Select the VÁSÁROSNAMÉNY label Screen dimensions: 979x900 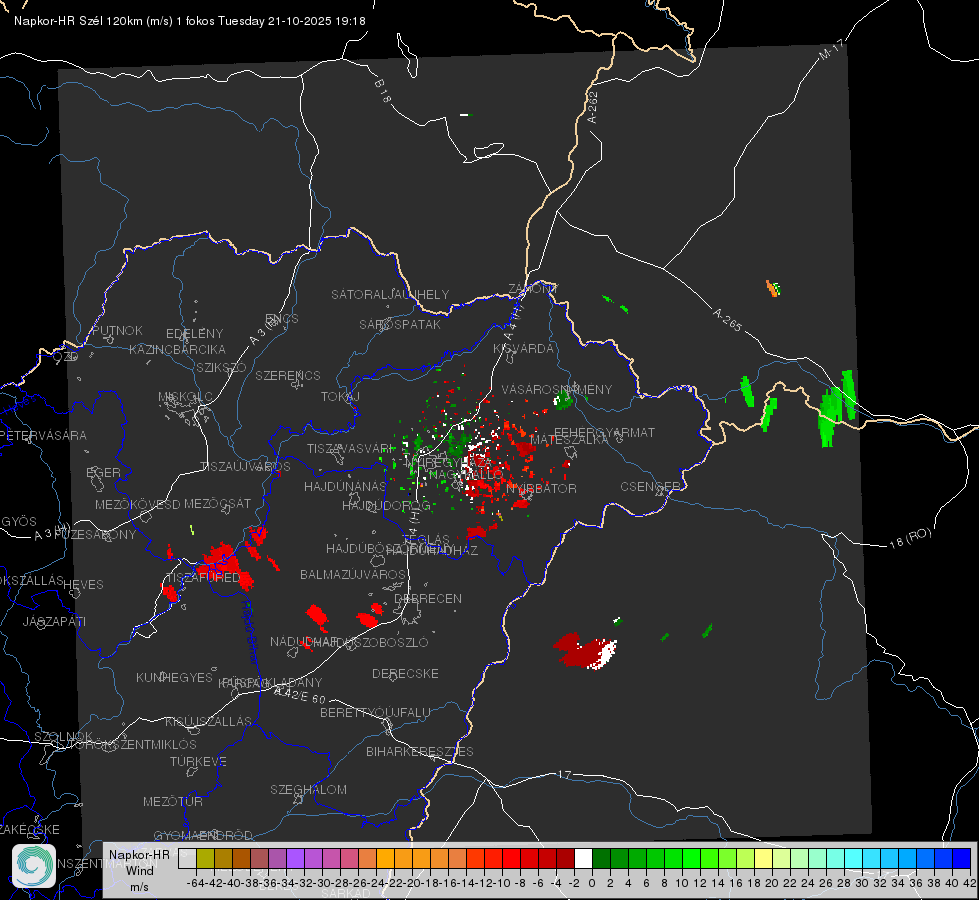click(557, 389)
